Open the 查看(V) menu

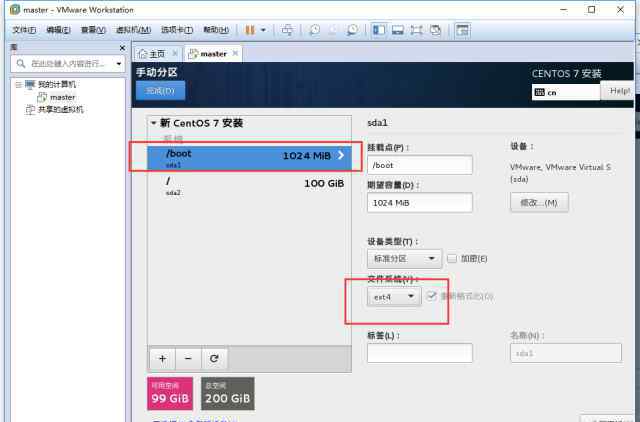pyautogui.click(x=93, y=30)
